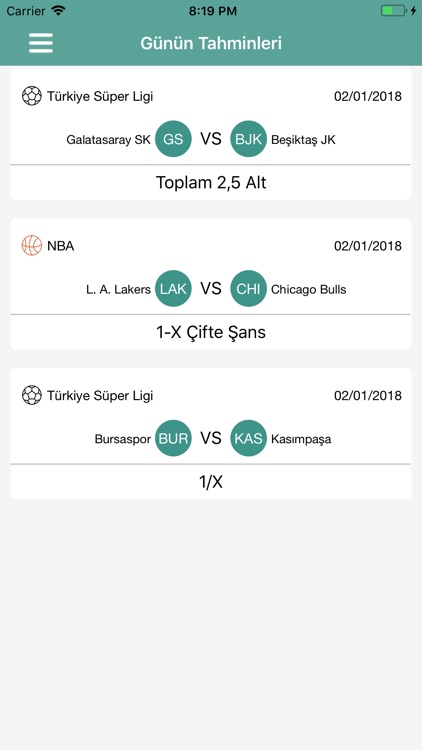The height and width of the screenshot is (750, 422).
Task: Check the battery status icon
Action: [393, 11]
